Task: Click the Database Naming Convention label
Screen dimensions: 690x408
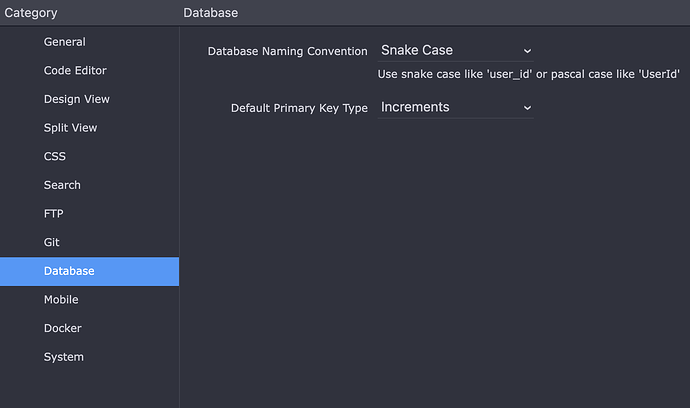Action: (287, 51)
